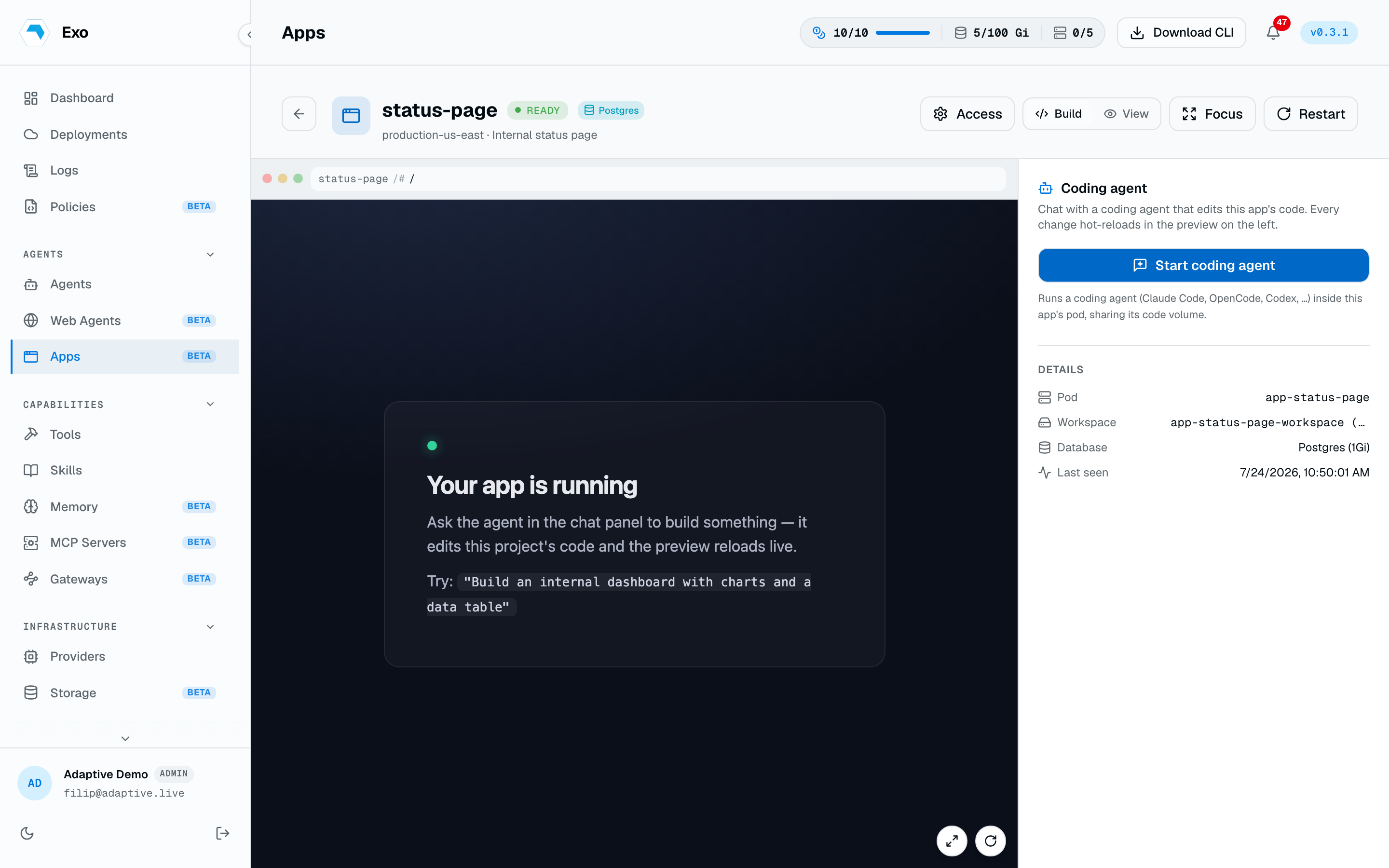The width and height of the screenshot is (1389, 868).
Task: Click the AD user avatar
Action: click(x=34, y=783)
